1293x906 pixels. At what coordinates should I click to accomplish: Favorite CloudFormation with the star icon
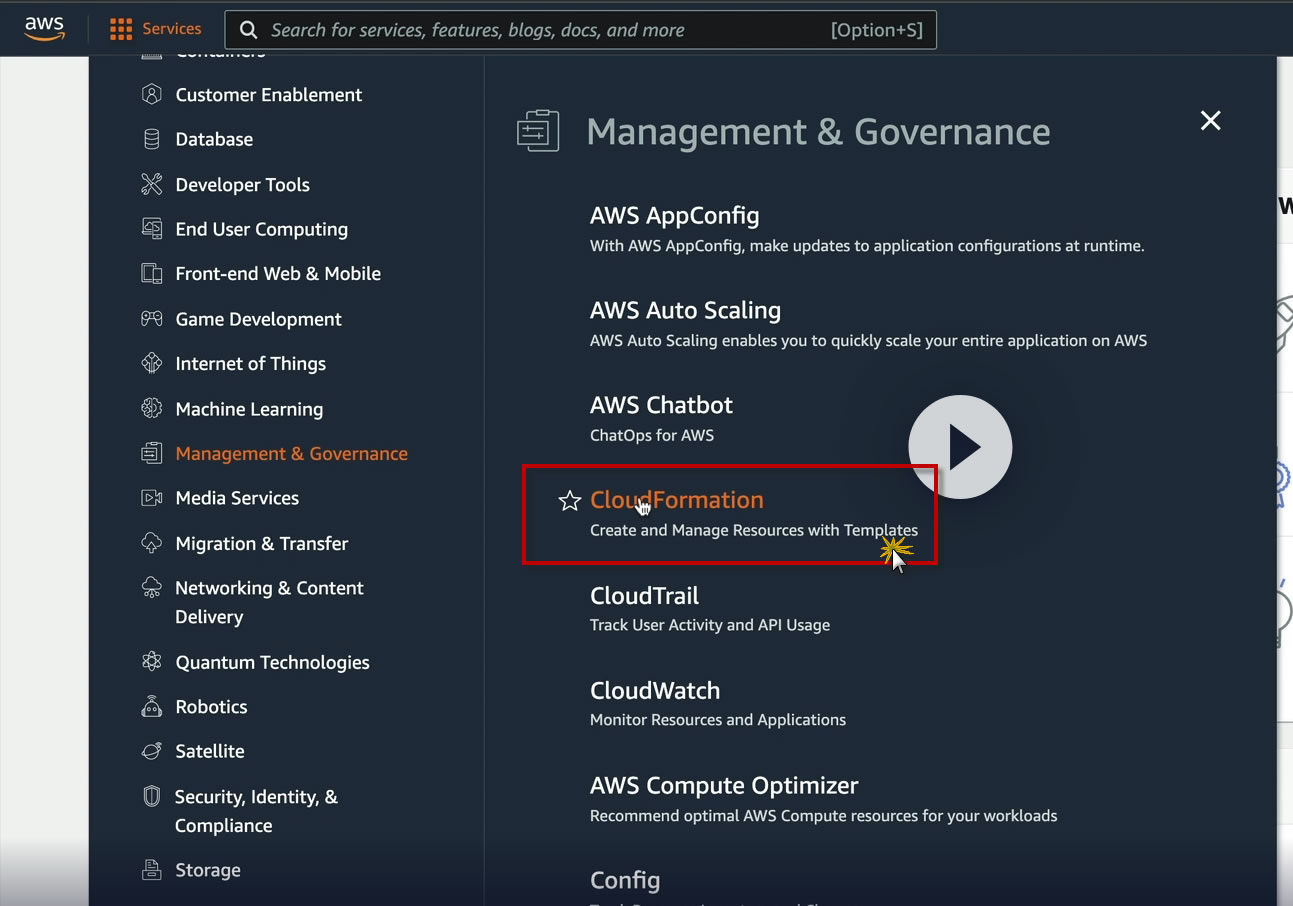tap(569, 501)
